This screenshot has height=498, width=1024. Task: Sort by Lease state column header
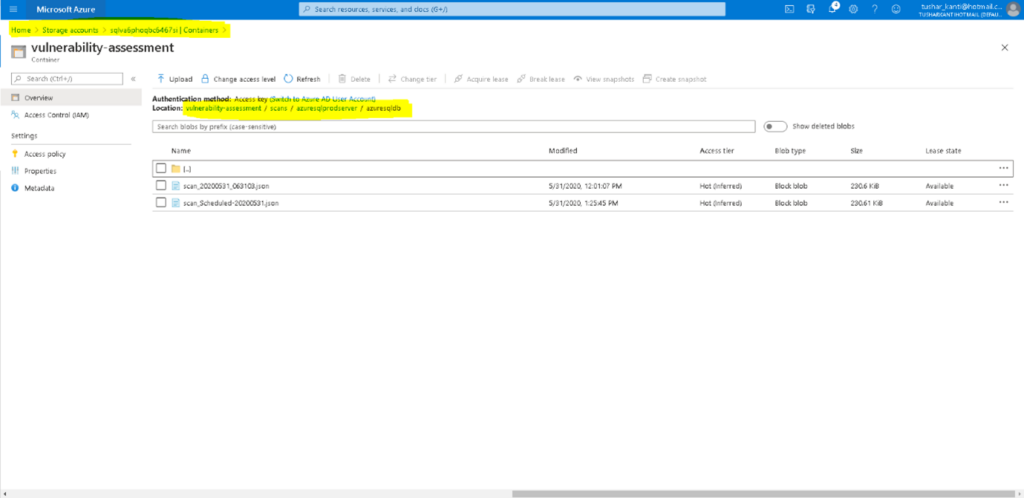943,151
